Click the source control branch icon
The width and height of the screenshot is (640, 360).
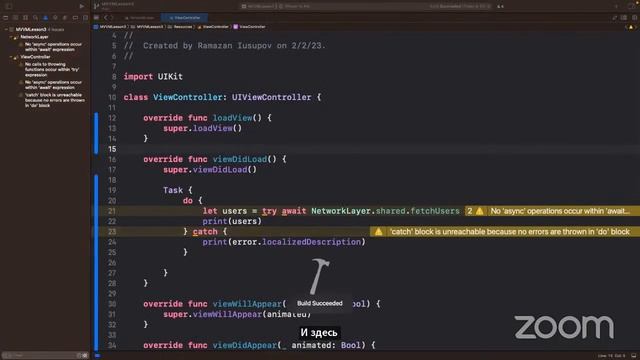(97, 6)
